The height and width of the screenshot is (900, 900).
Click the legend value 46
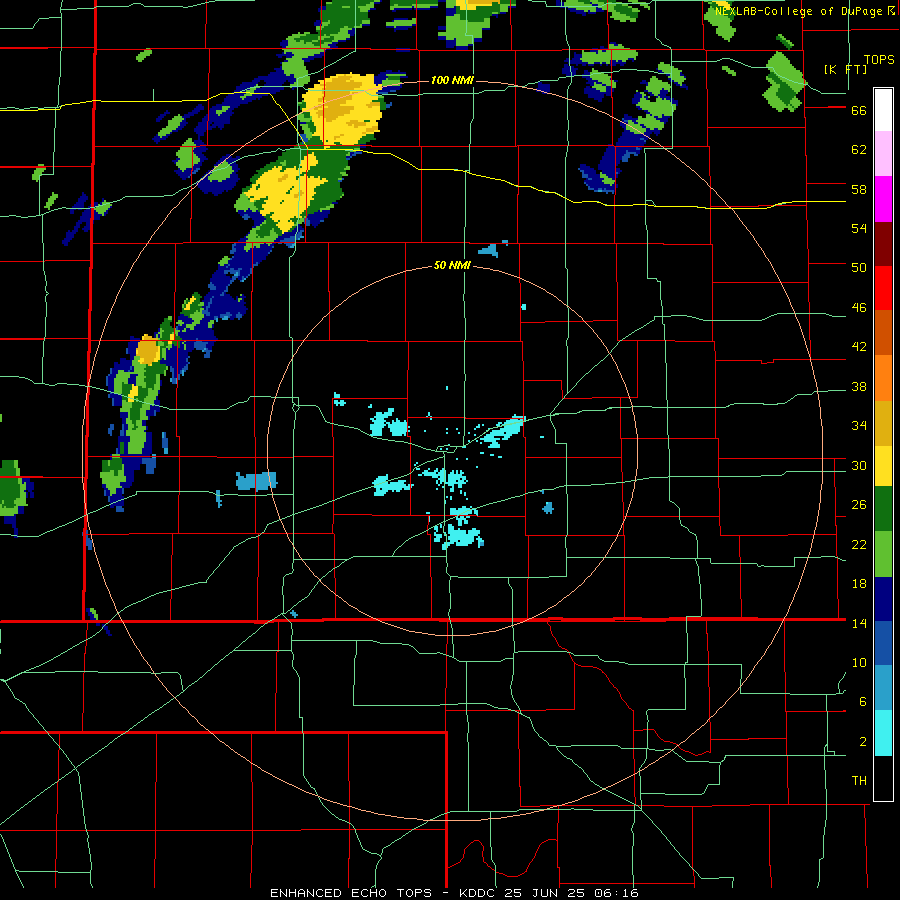(859, 307)
